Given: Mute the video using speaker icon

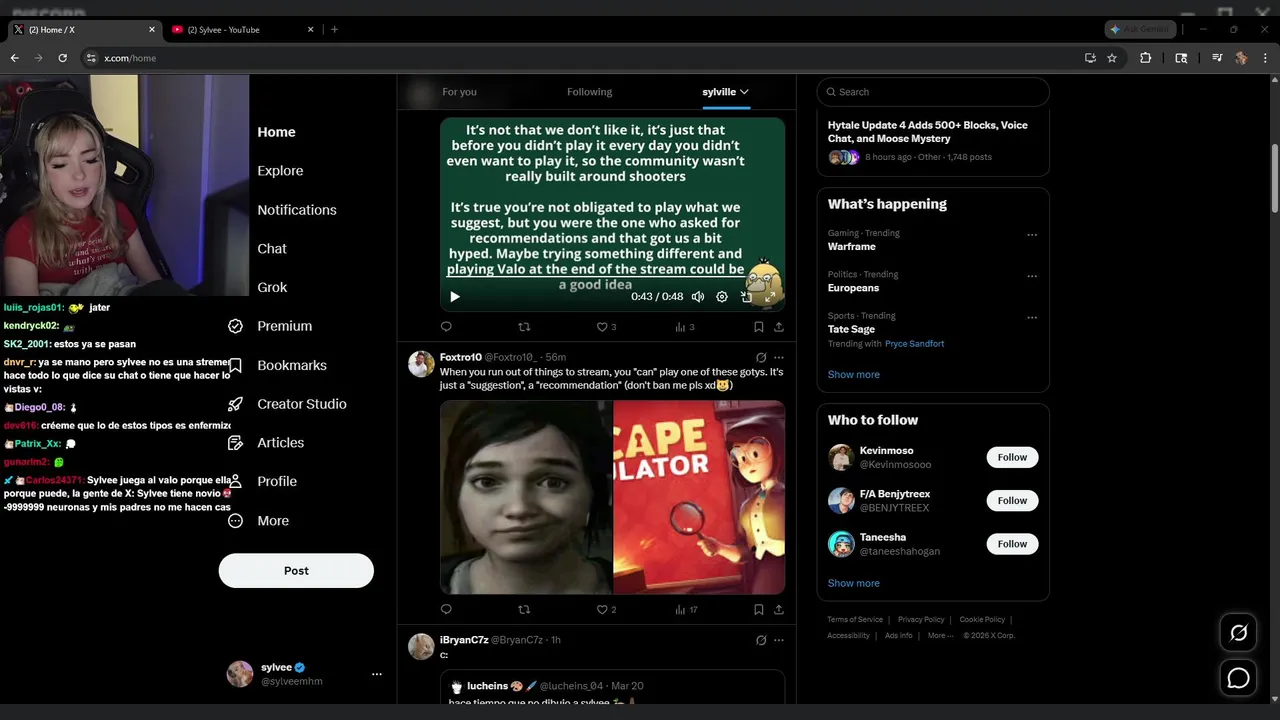Looking at the screenshot, I should 698,297.
